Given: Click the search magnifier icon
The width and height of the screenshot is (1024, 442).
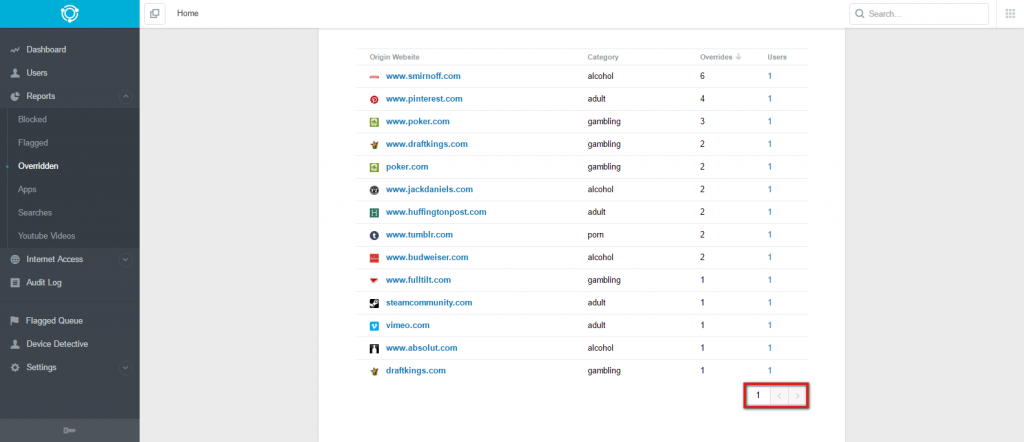Looking at the screenshot, I should point(859,14).
